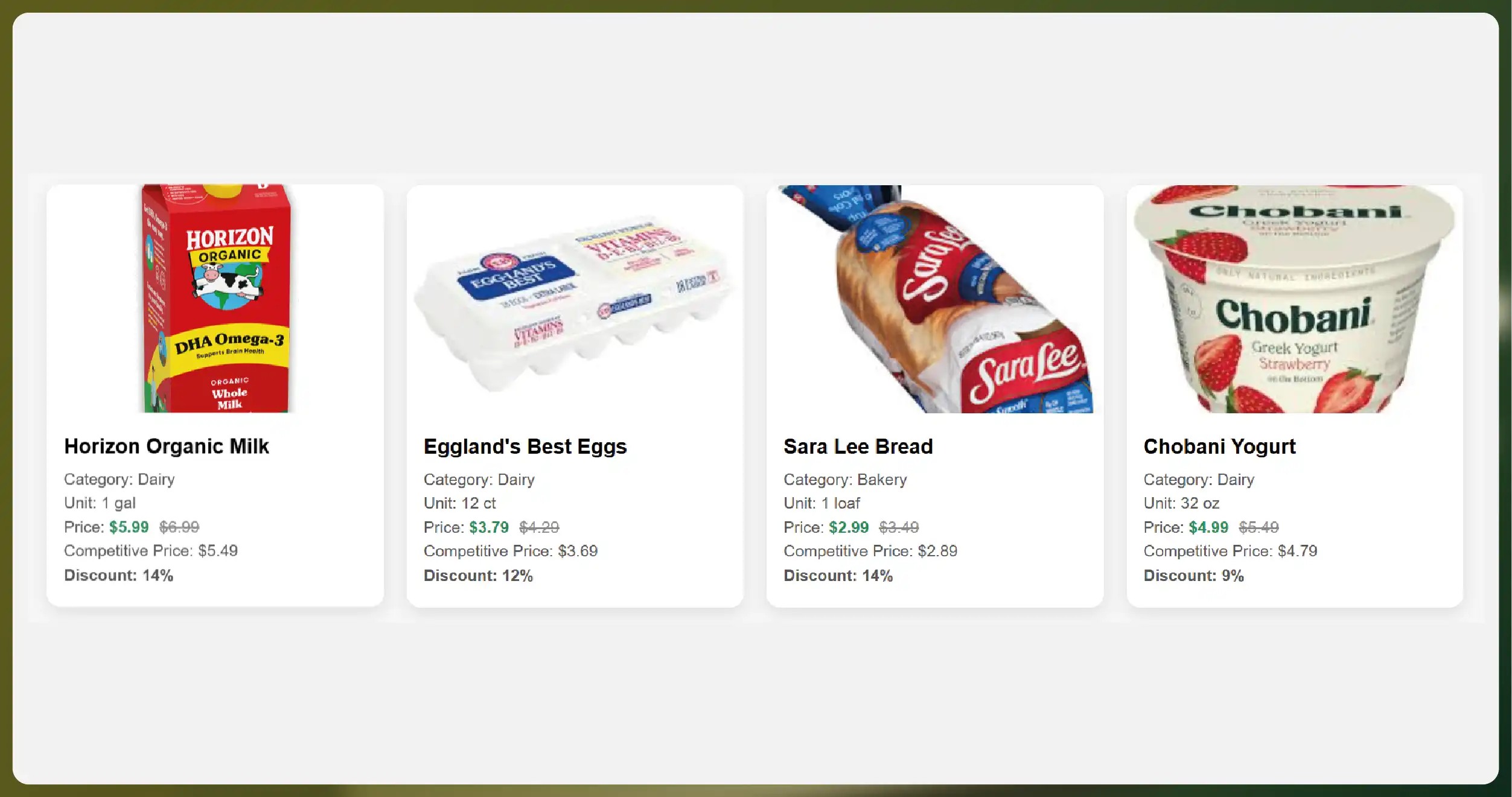Click the Chobani strawberry yogurt image
Screen dimensions: 1512x797
(x=1294, y=299)
